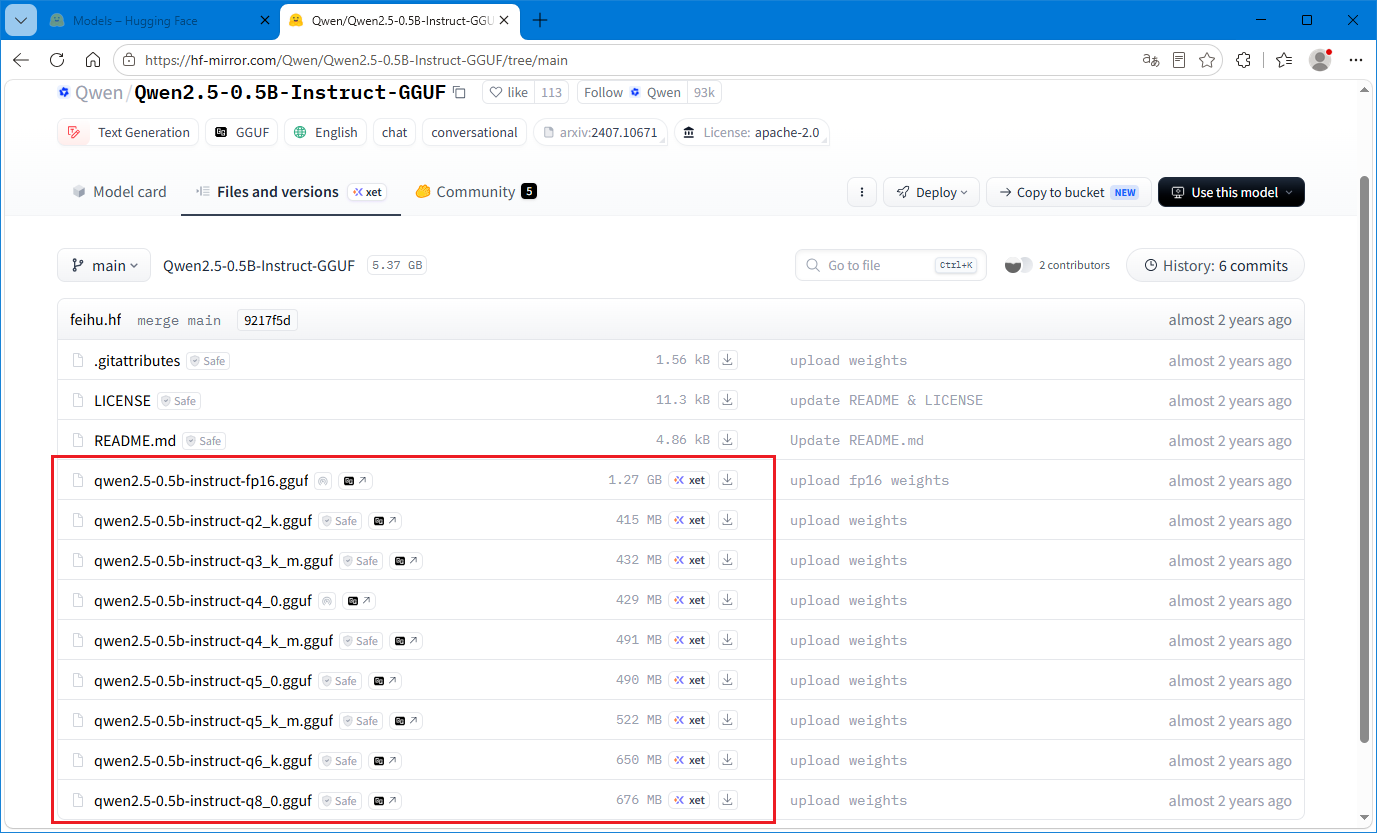Like this model repository
Screen dimensions: 1377x833
pyautogui.click(x=508, y=92)
